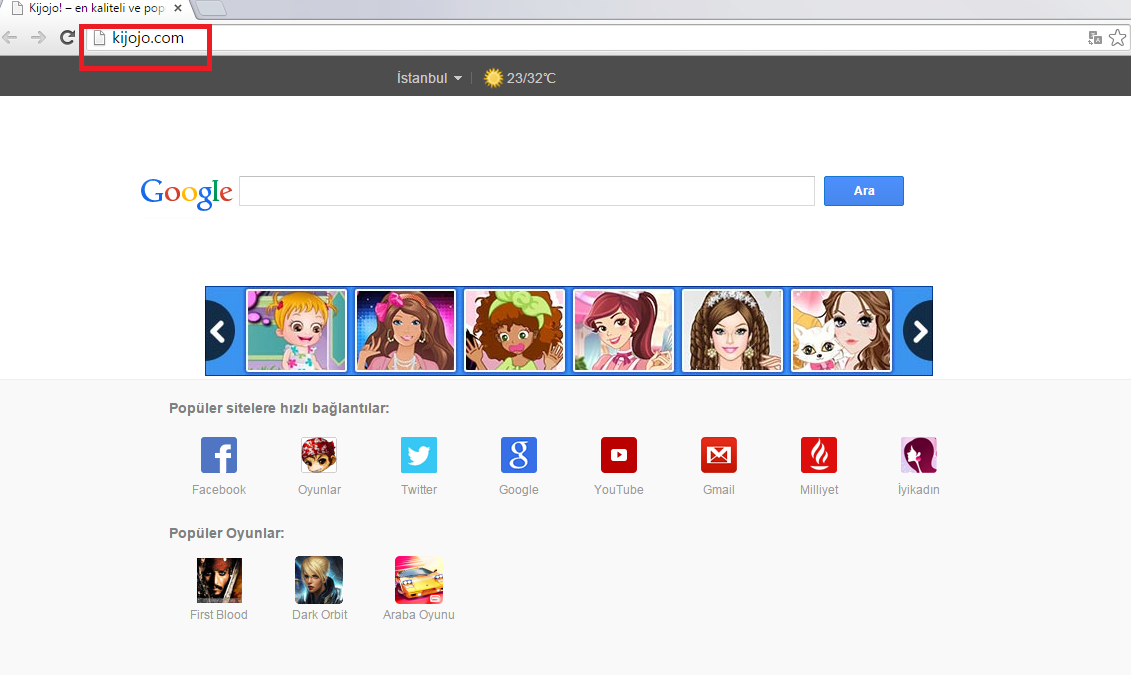Screen dimensions: 1131x675
Task: Click the Oyunlar games icon
Action: coord(319,455)
